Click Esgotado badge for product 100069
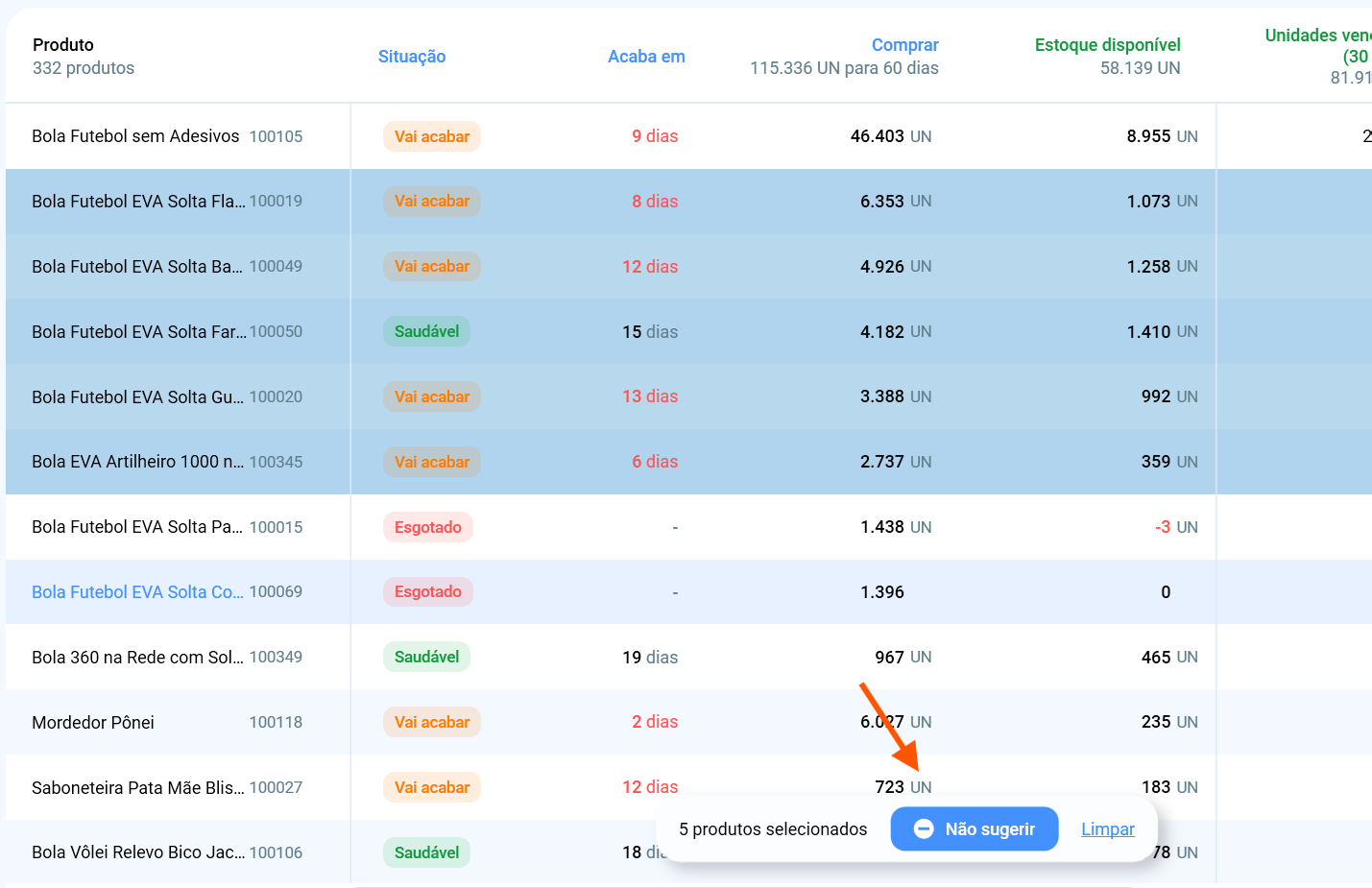 428,591
